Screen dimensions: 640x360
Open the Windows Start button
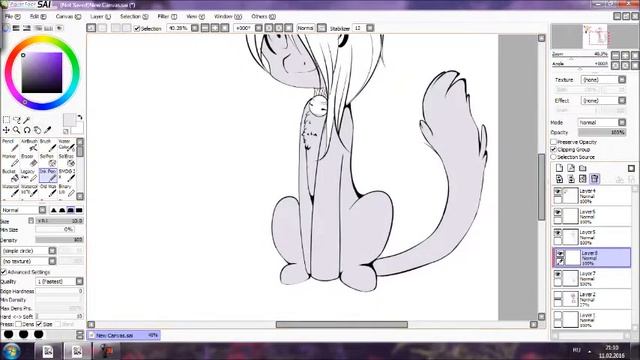(x=11, y=351)
